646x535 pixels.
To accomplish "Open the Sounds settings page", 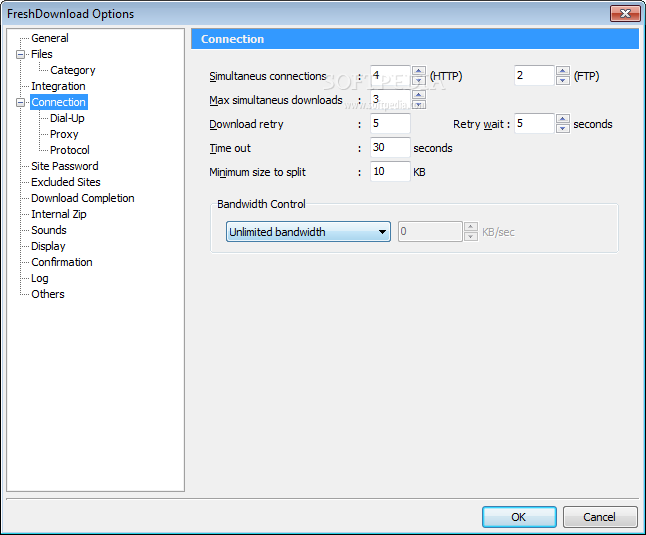I will (49, 231).
